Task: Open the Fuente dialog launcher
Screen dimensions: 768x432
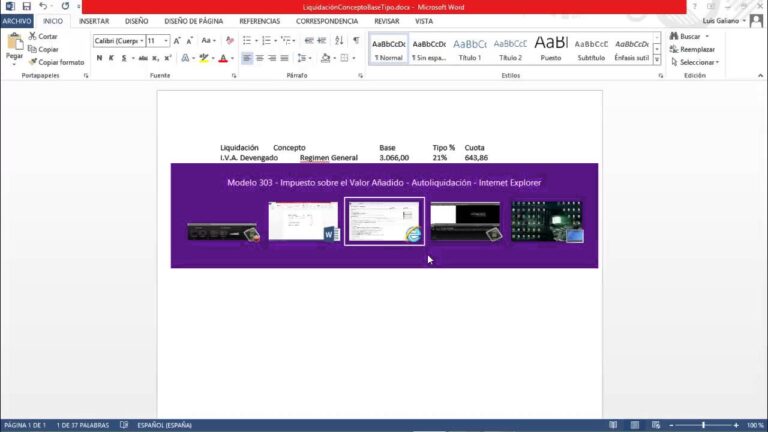Action: [234, 76]
